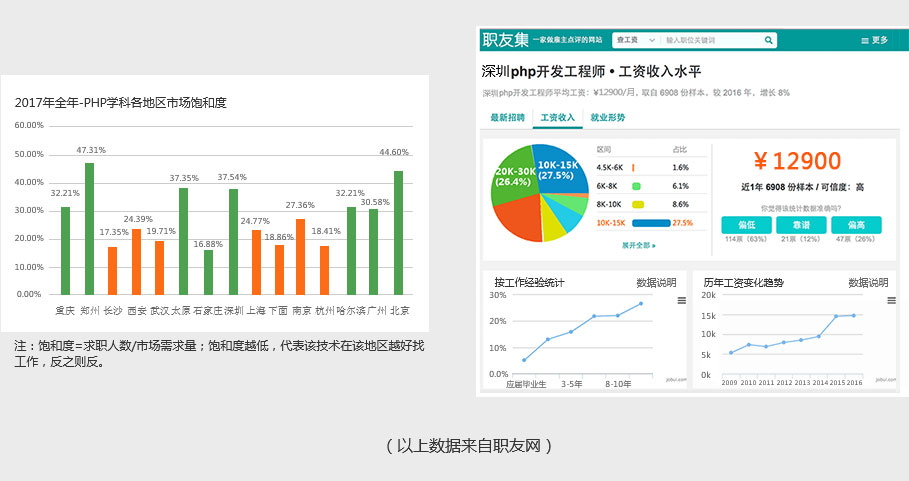Click the 2016 data point on salary trend
The image size is (909, 481).
[x=853, y=315]
